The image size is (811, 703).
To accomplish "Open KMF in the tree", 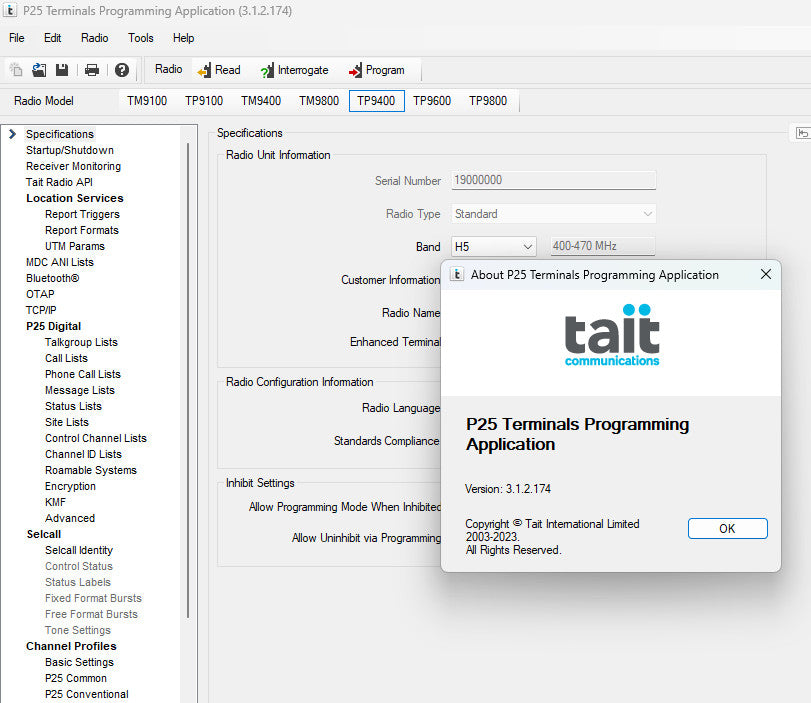I will 55,503.
